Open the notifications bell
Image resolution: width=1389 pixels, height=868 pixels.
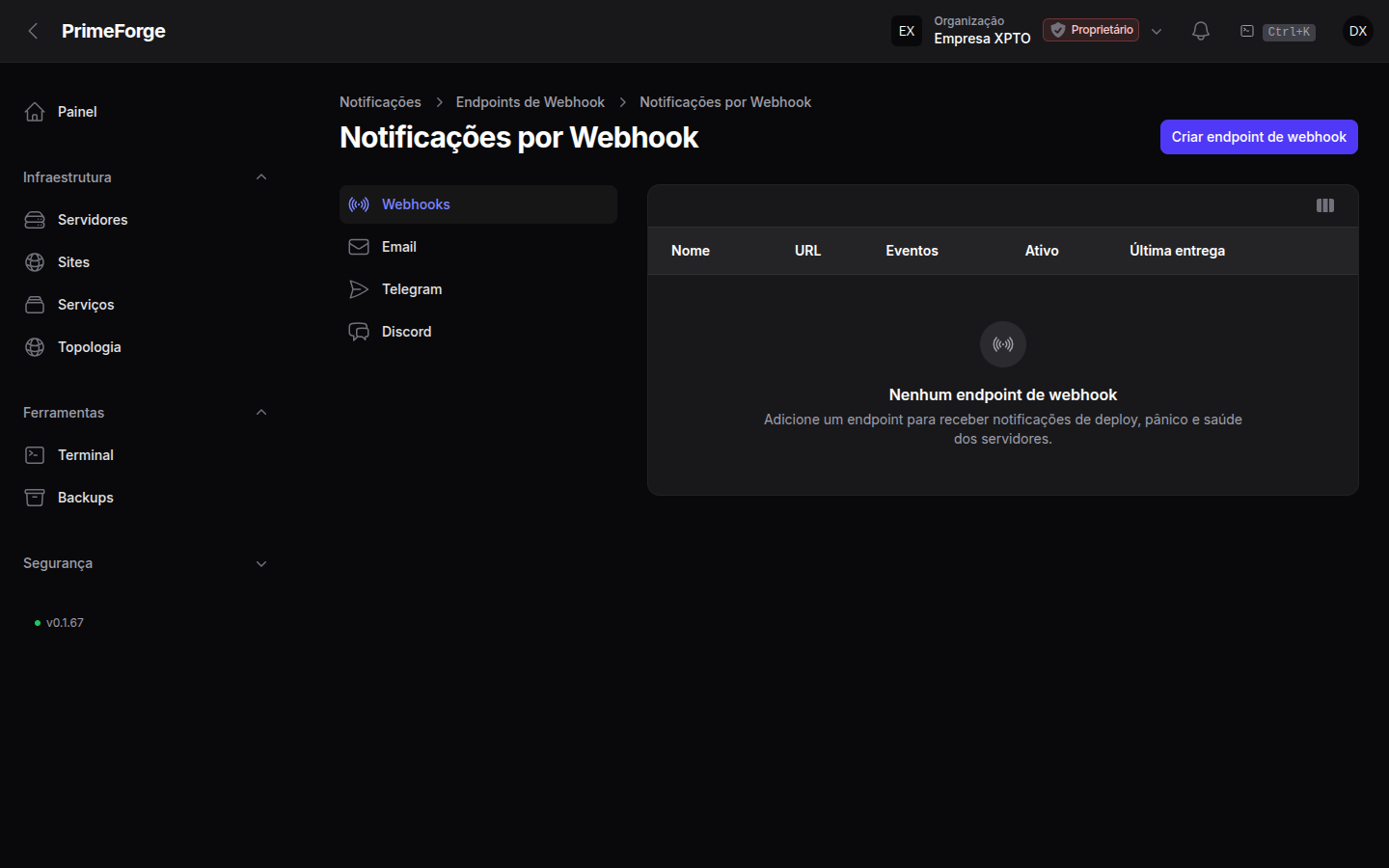pos(1201,31)
